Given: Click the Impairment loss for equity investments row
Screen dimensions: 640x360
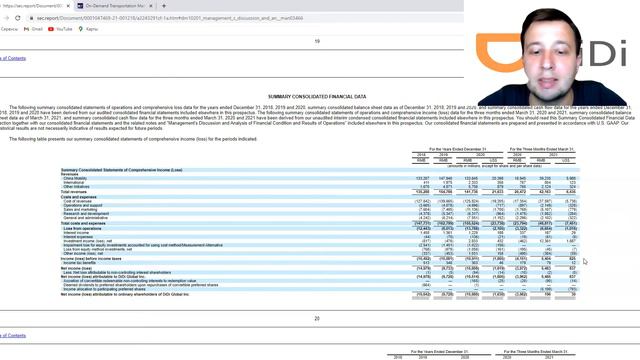Looking at the screenshot, I should 143,245.
